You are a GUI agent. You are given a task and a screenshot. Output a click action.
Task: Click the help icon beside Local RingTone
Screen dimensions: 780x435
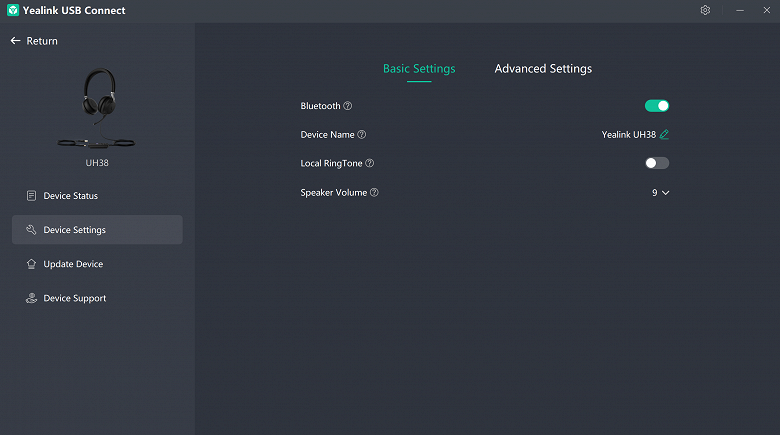370,163
